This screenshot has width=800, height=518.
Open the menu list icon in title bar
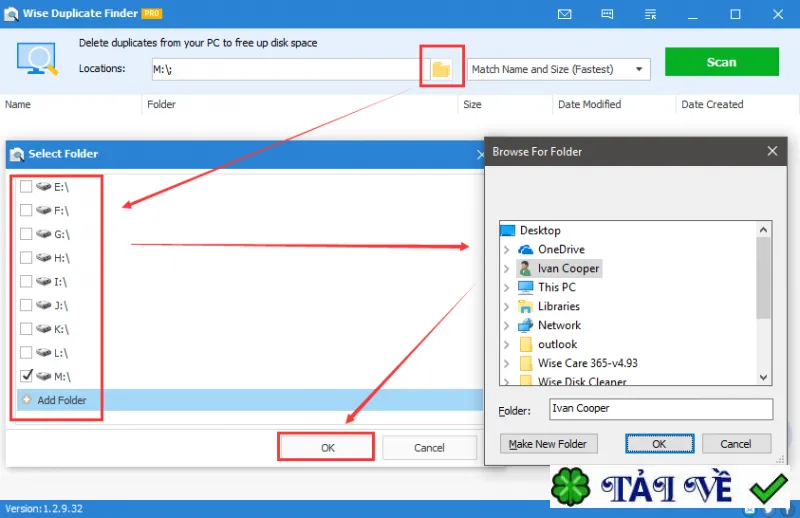[x=650, y=14]
